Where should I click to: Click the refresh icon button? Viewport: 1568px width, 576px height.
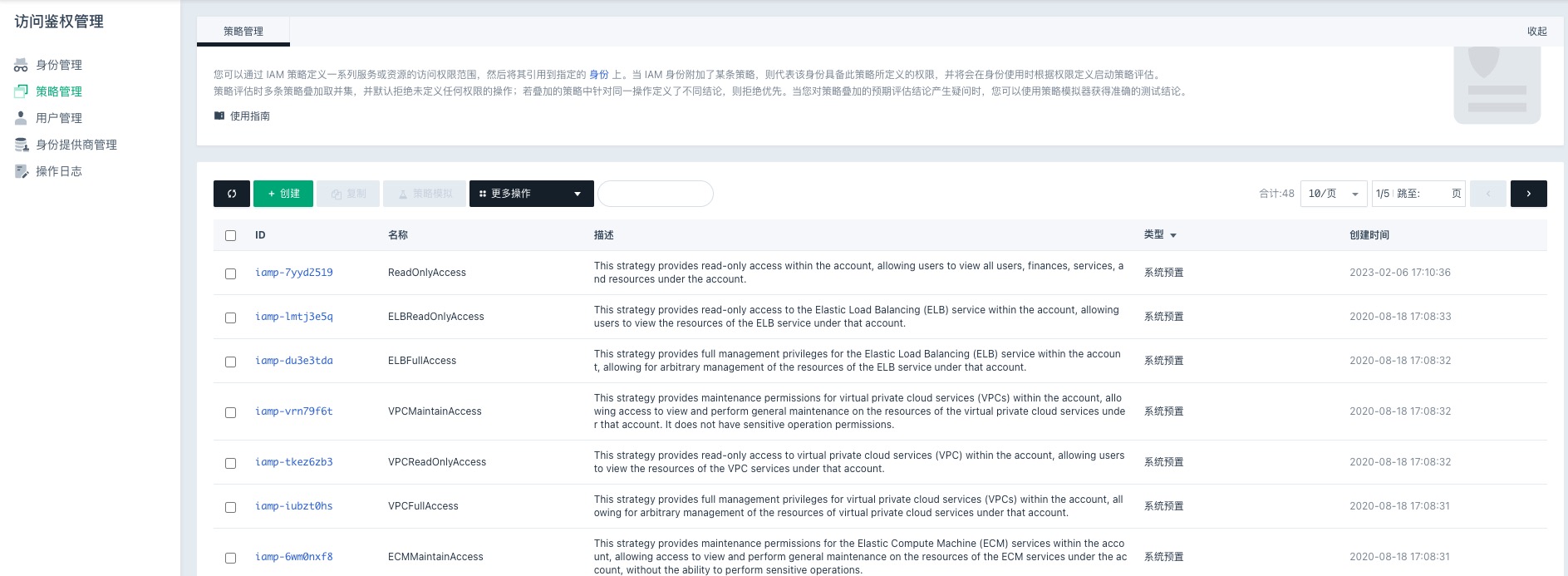click(232, 194)
